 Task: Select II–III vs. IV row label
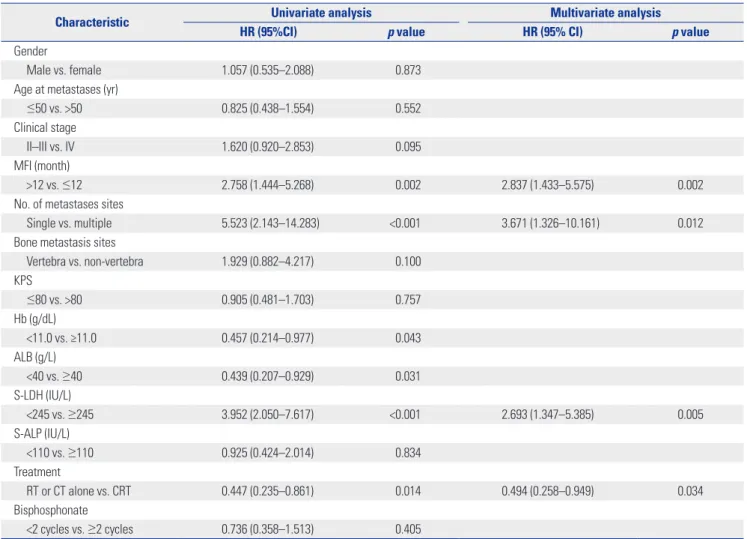point(50,147)
